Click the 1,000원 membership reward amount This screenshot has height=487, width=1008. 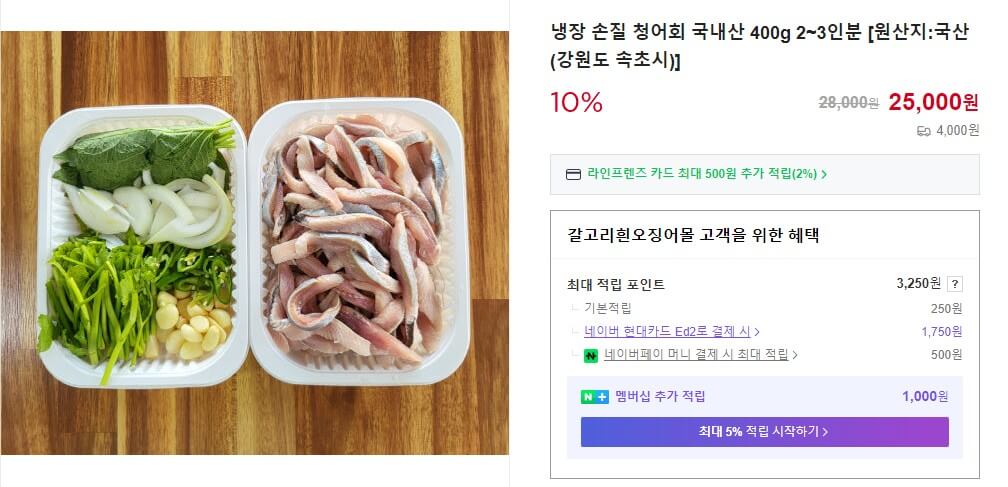tap(925, 397)
